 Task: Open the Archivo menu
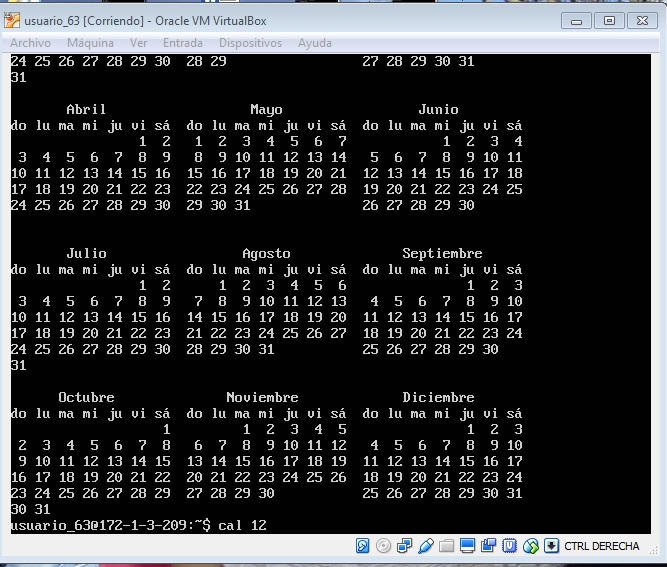(x=30, y=43)
